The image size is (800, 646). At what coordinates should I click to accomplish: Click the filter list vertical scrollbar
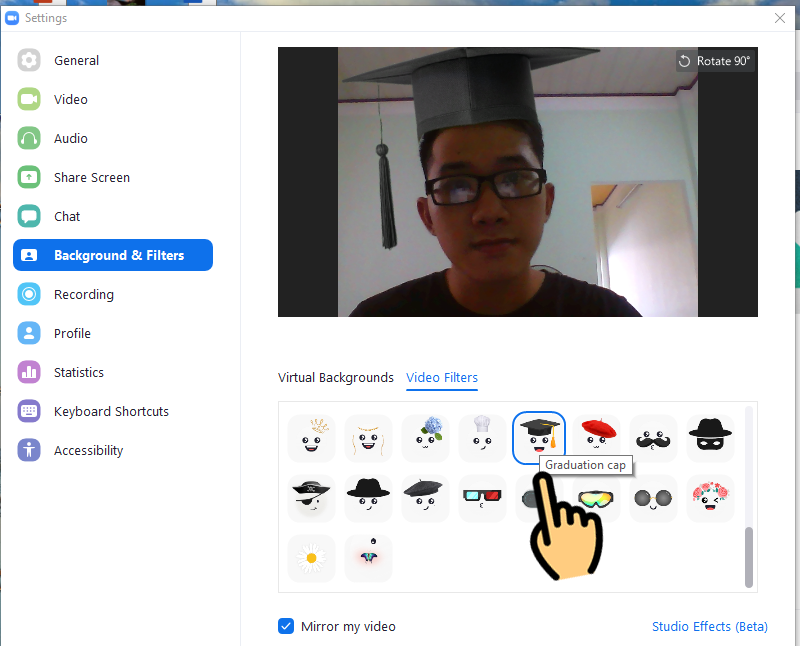point(749,555)
